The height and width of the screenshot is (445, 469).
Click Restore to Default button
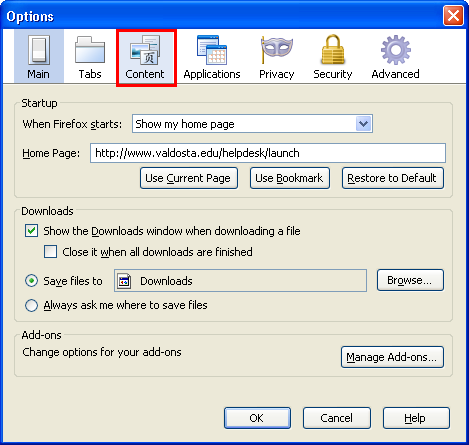tap(393, 178)
